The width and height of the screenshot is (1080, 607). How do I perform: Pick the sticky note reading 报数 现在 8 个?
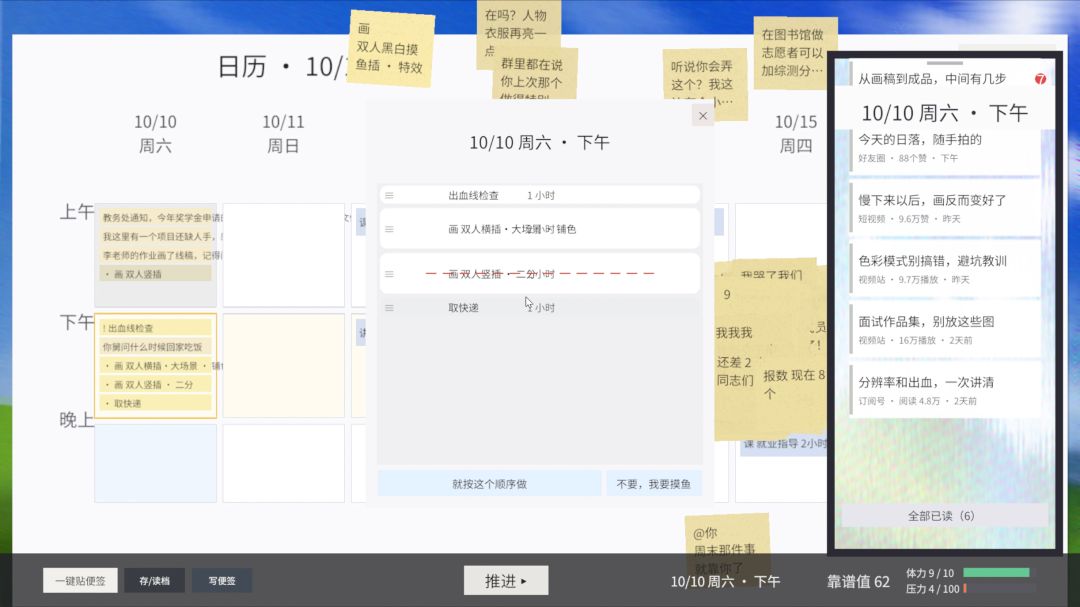click(x=793, y=382)
